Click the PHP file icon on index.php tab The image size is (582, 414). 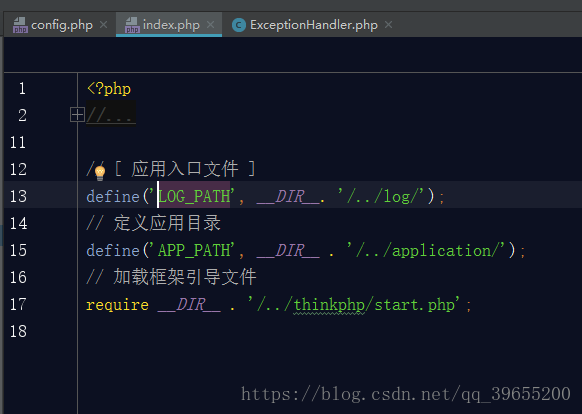pos(132,25)
